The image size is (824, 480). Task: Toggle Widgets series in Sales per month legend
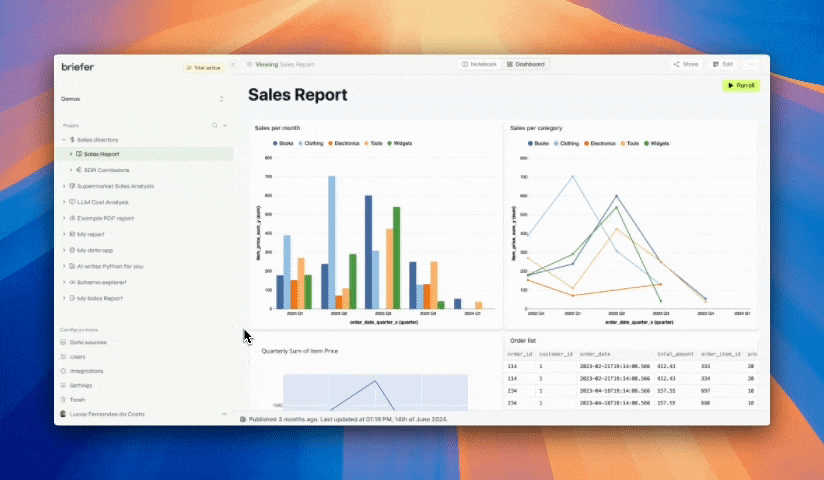coord(400,144)
